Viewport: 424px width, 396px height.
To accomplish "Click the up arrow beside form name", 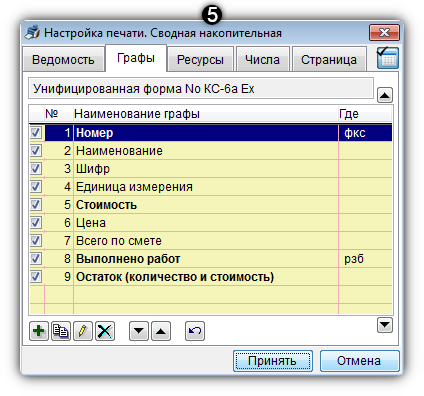I will coord(385,95).
